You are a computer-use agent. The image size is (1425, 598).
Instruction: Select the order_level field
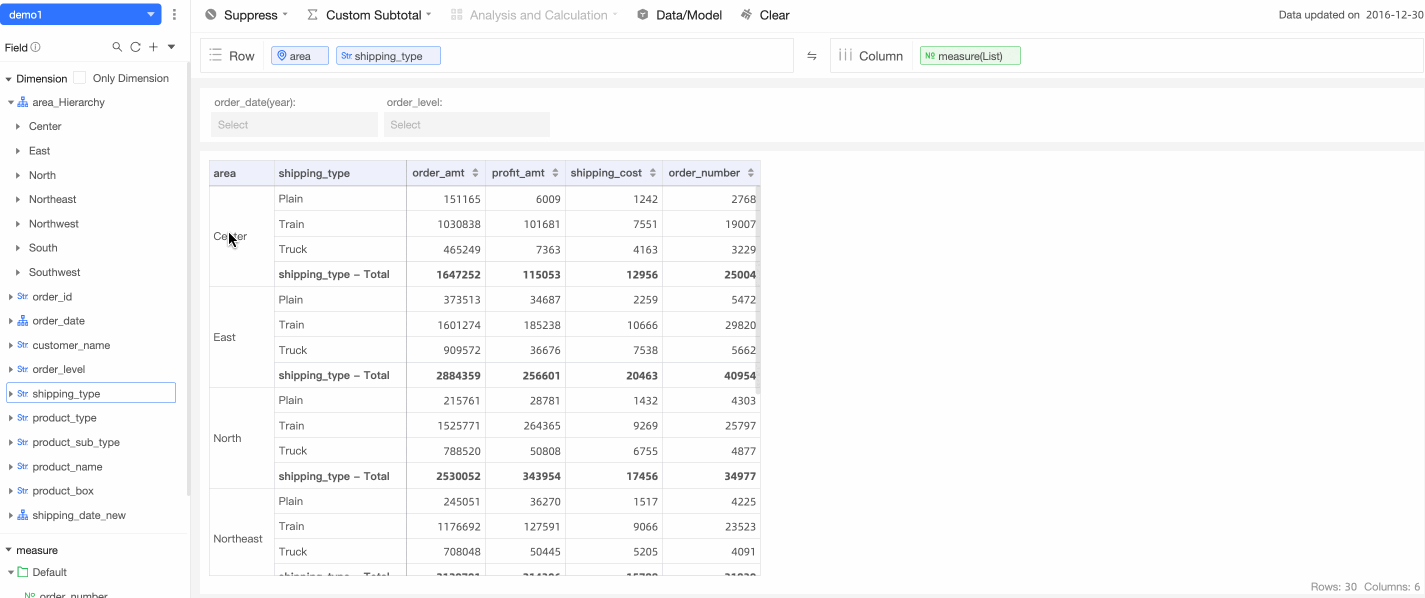click(58, 370)
